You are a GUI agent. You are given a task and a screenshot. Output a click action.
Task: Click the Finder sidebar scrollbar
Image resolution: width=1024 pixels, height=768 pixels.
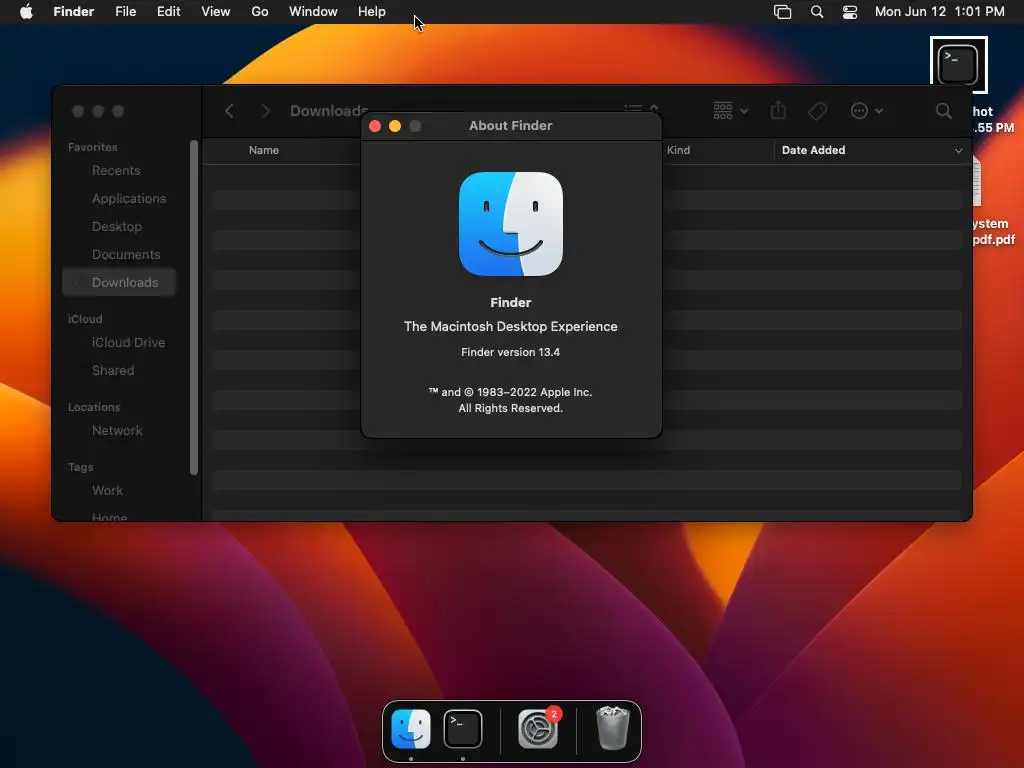tap(193, 307)
